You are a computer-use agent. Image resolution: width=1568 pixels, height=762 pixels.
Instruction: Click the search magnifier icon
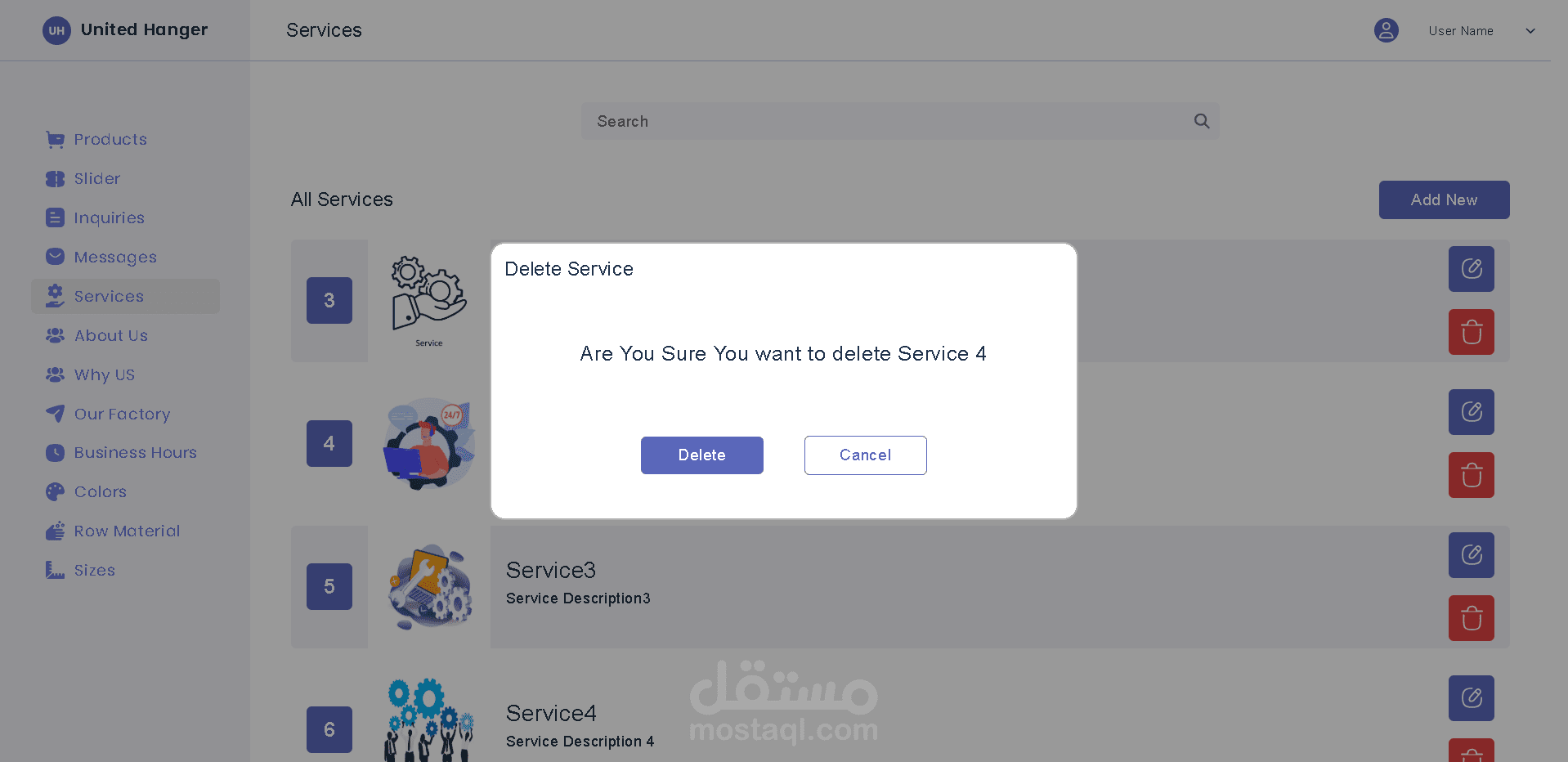pyautogui.click(x=1201, y=121)
